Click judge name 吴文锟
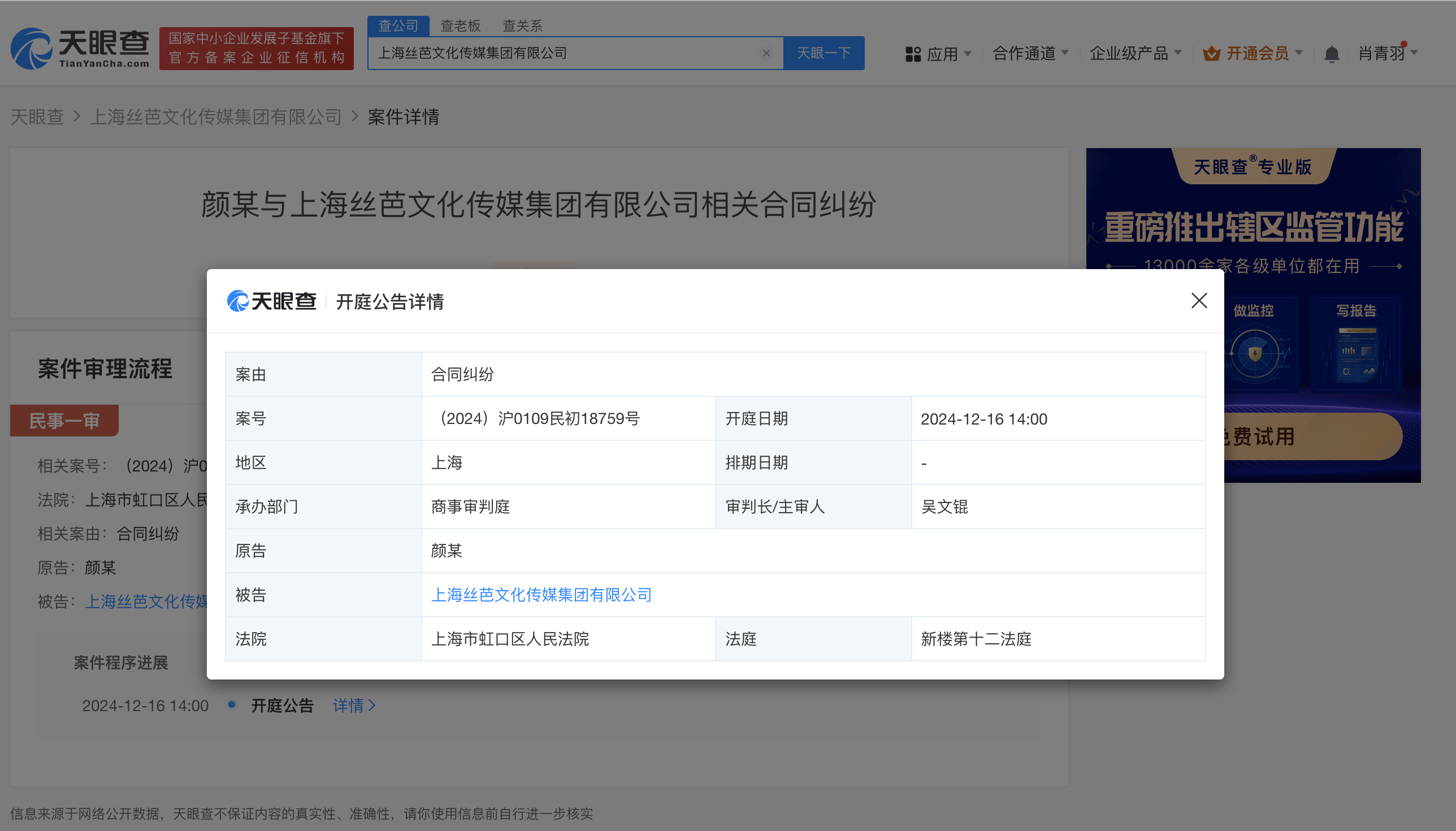 (944, 507)
